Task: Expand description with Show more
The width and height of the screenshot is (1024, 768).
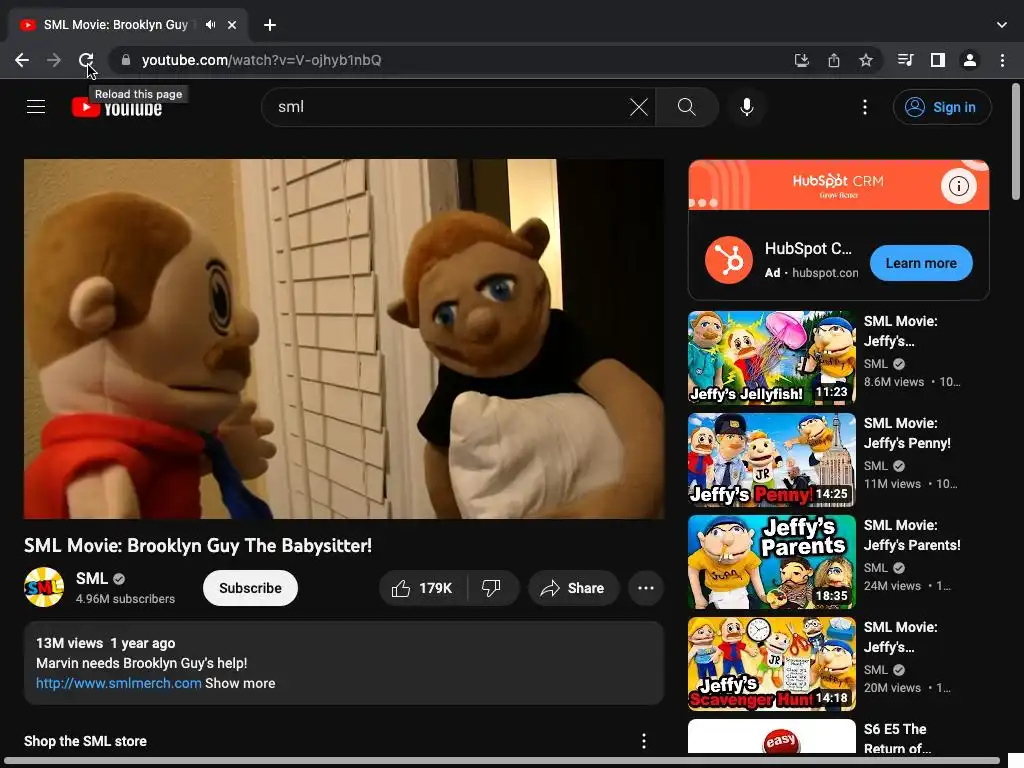Action: click(x=240, y=683)
